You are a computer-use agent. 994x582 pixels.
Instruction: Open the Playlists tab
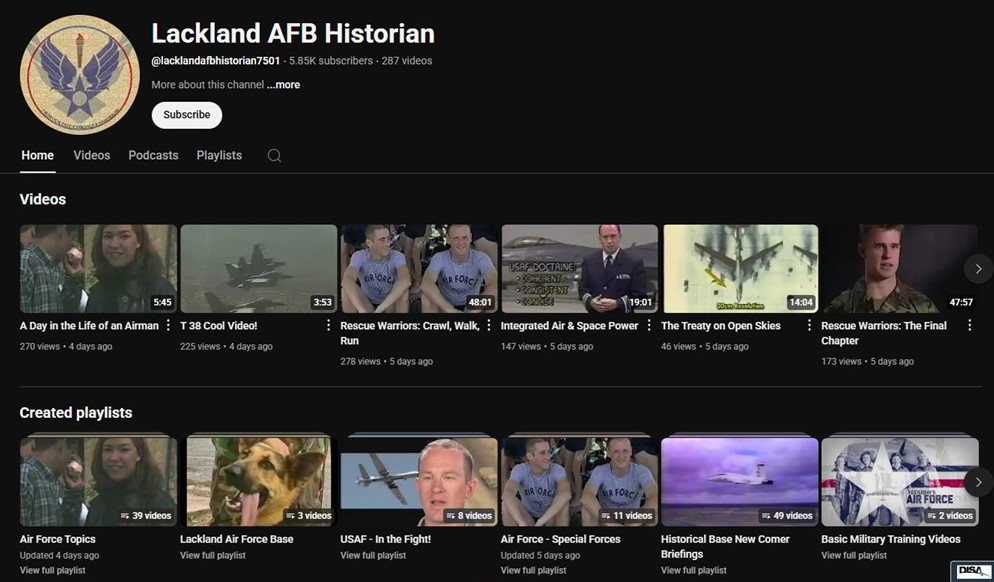219,155
